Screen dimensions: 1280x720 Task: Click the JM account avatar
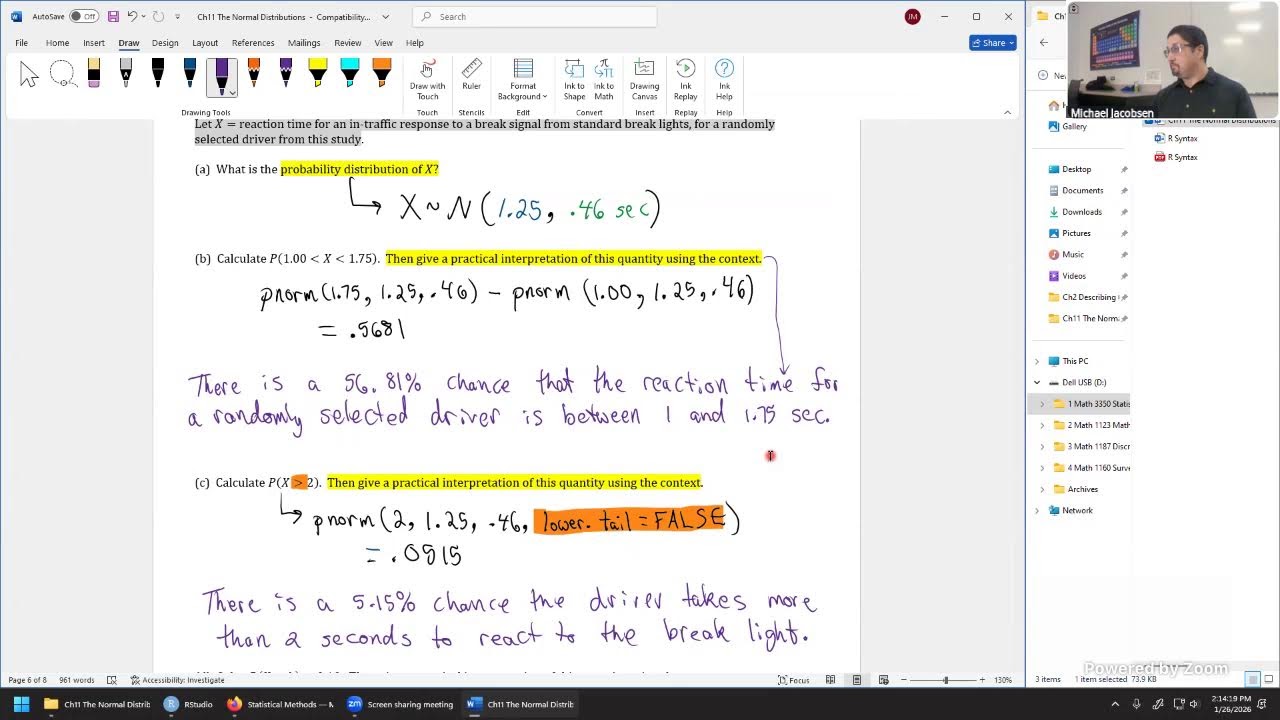click(912, 16)
